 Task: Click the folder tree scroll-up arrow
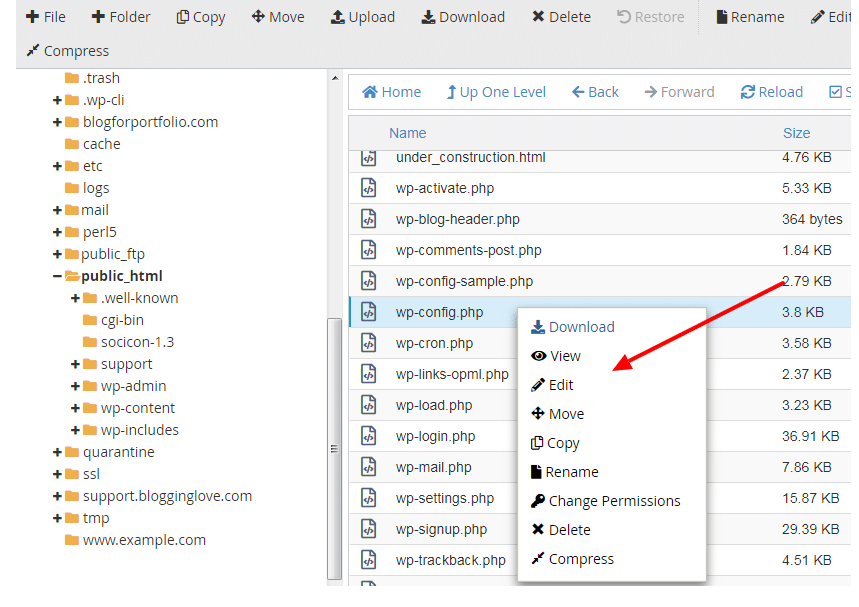335,78
